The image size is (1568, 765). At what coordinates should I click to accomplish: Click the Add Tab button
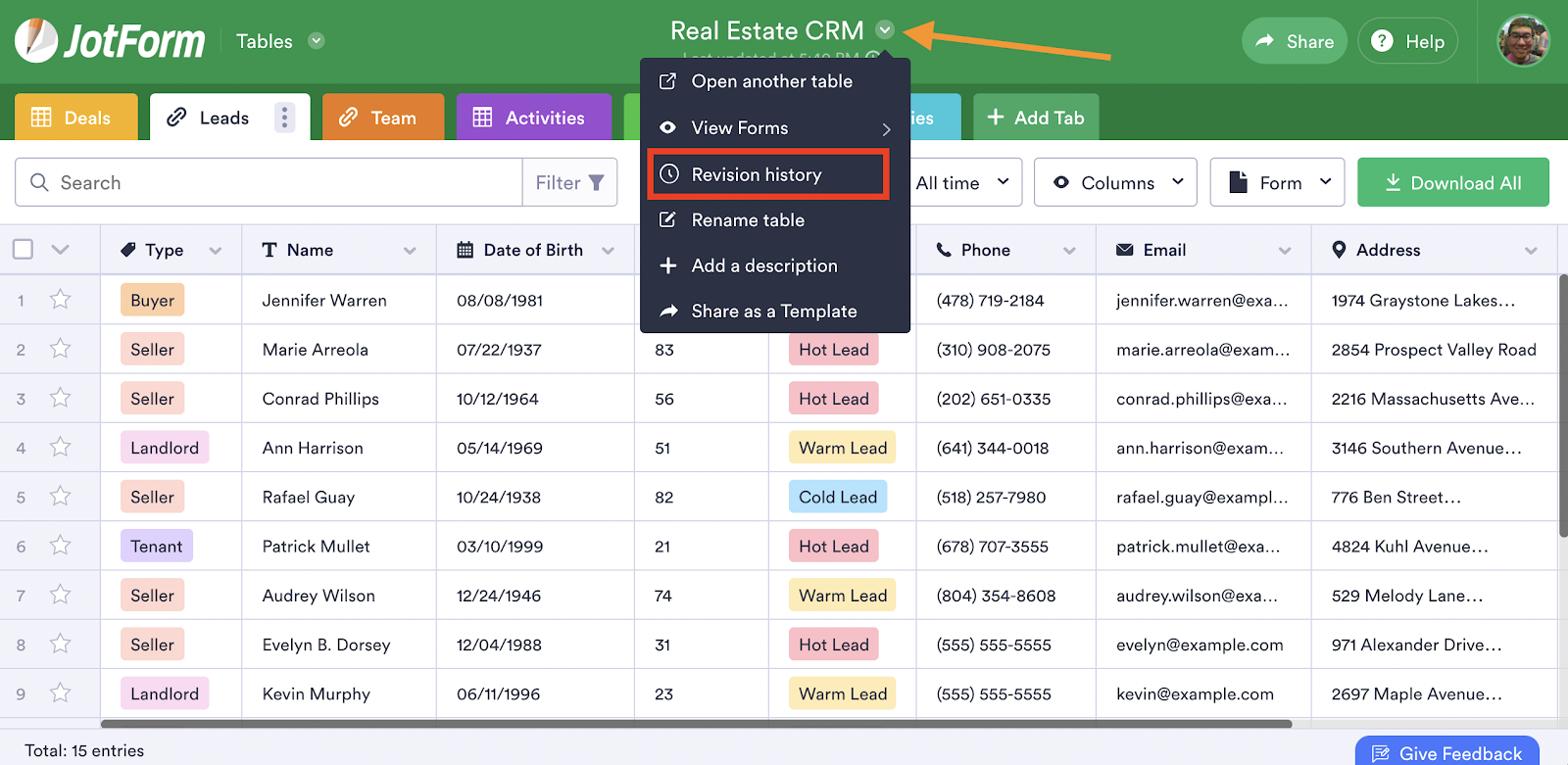coord(1036,118)
